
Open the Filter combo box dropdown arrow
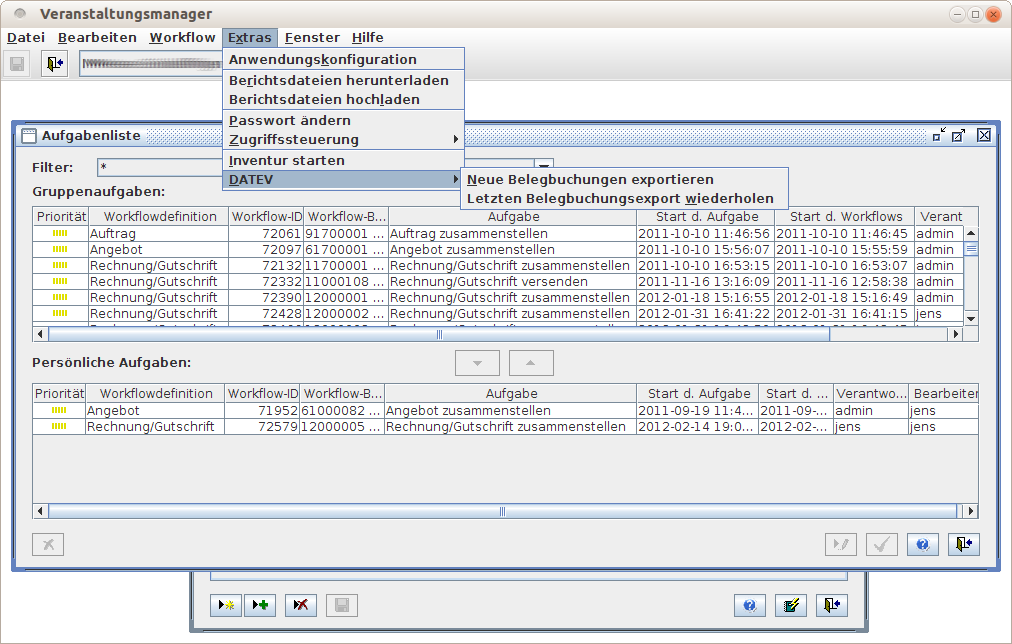[544, 167]
